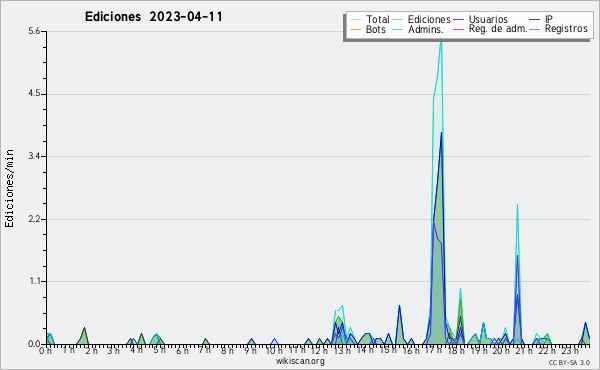Click the orange Bots legend line swatch

pos(355,29)
